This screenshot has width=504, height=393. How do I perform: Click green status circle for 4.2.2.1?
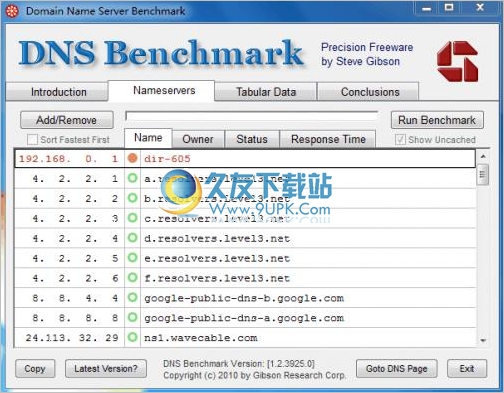132,178
